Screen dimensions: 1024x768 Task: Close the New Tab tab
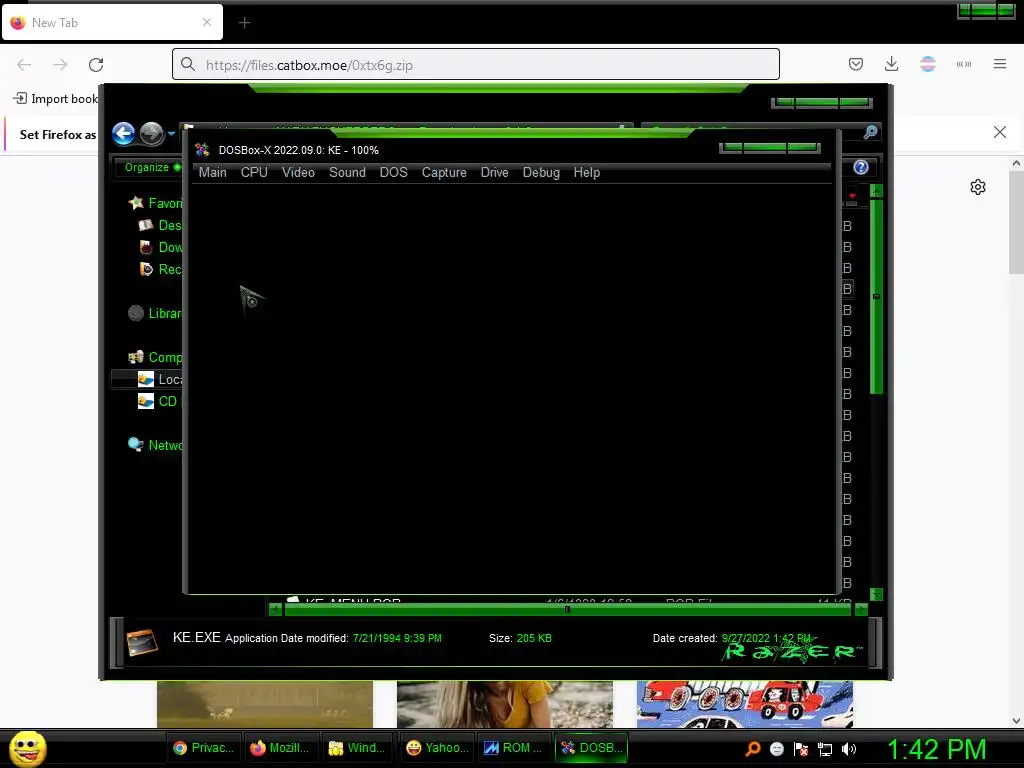coord(207,22)
